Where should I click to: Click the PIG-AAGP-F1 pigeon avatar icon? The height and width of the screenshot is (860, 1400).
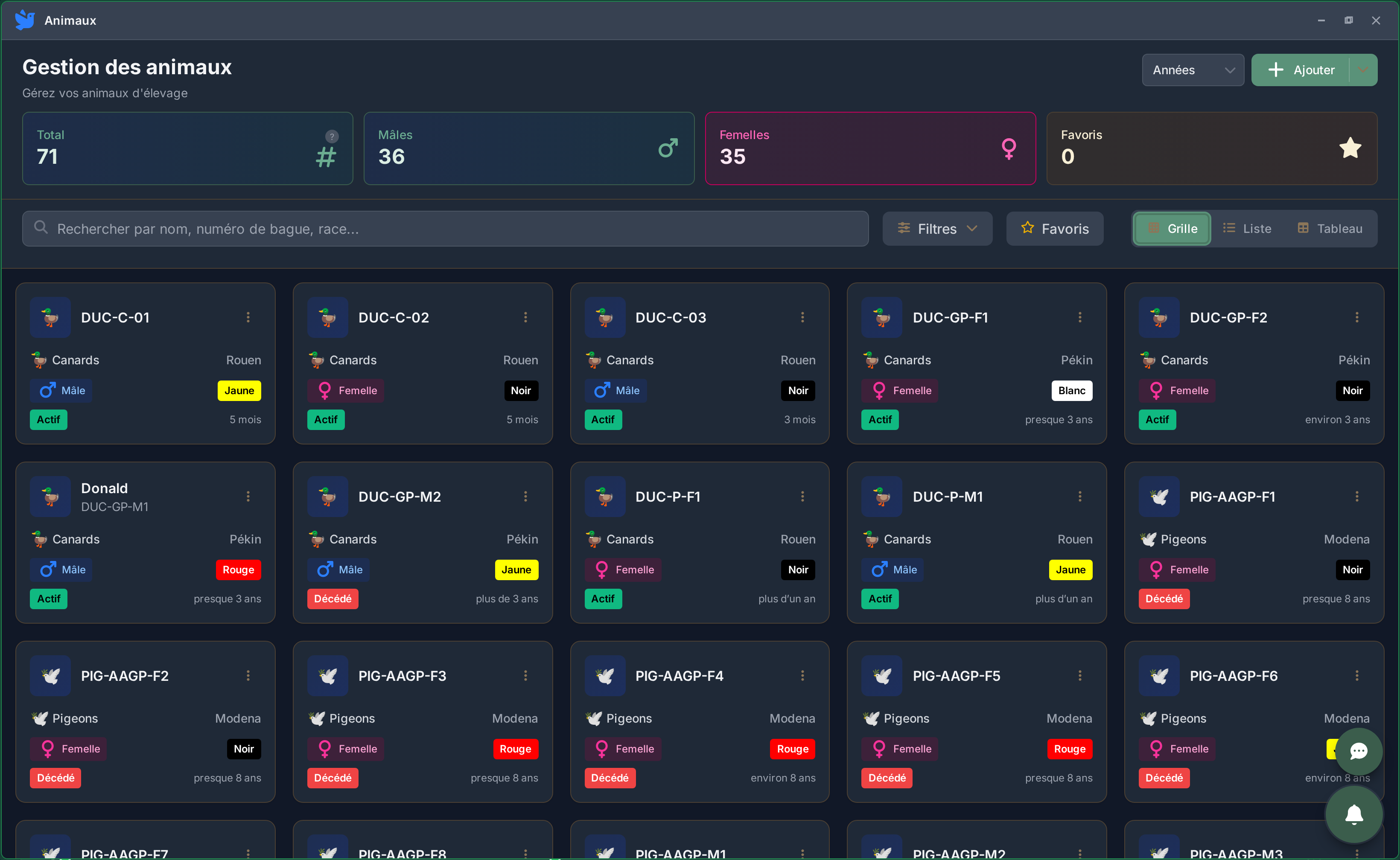[x=1159, y=497]
